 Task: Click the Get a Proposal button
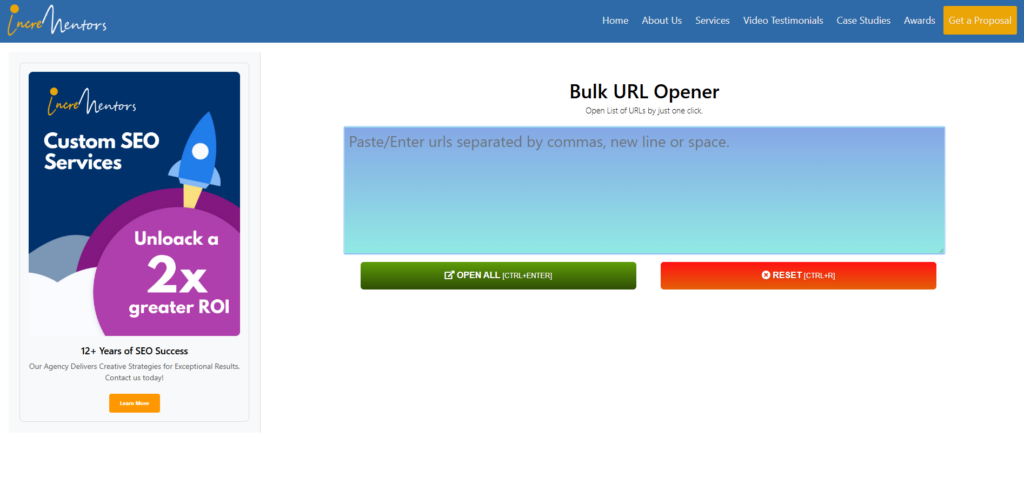pos(980,20)
